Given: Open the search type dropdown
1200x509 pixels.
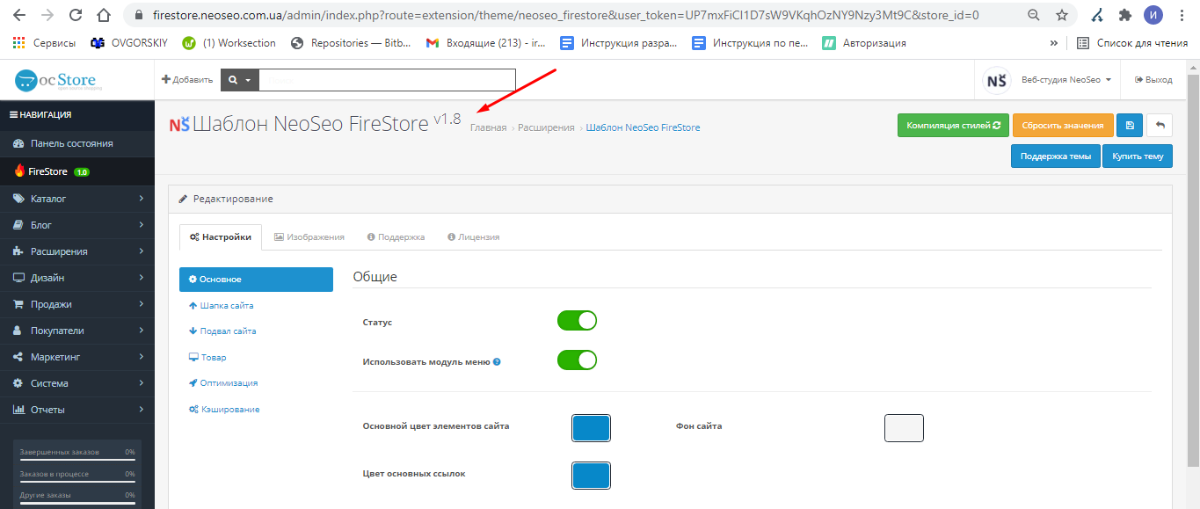Looking at the screenshot, I should pyautogui.click(x=240, y=79).
